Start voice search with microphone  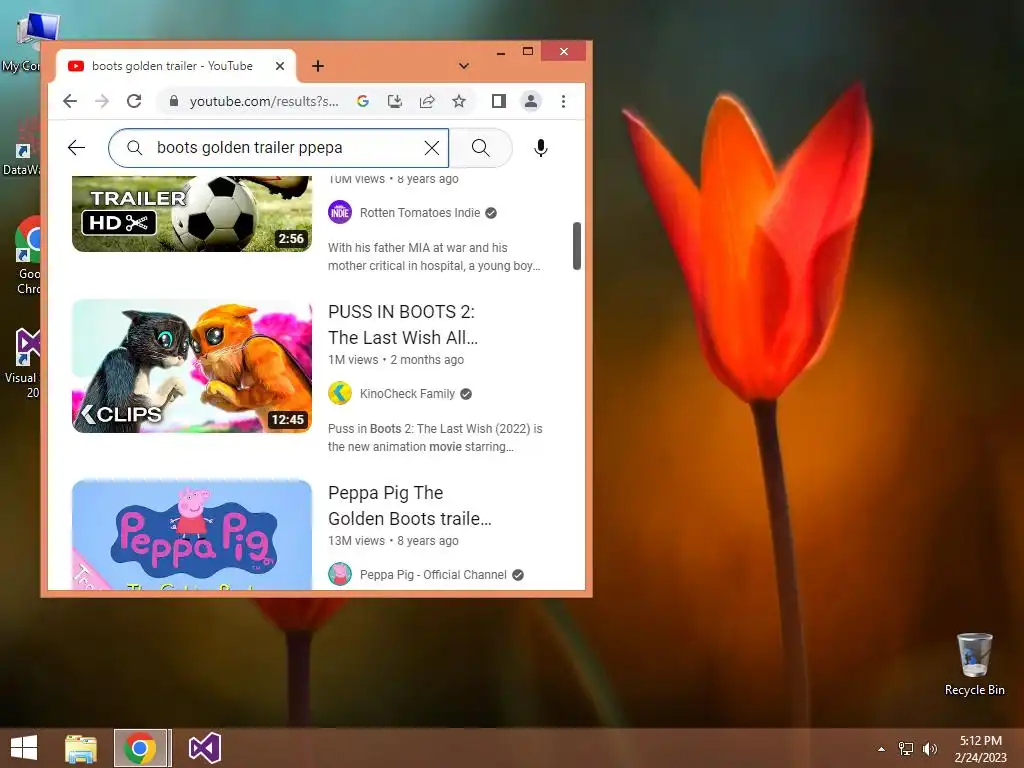[x=541, y=148]
